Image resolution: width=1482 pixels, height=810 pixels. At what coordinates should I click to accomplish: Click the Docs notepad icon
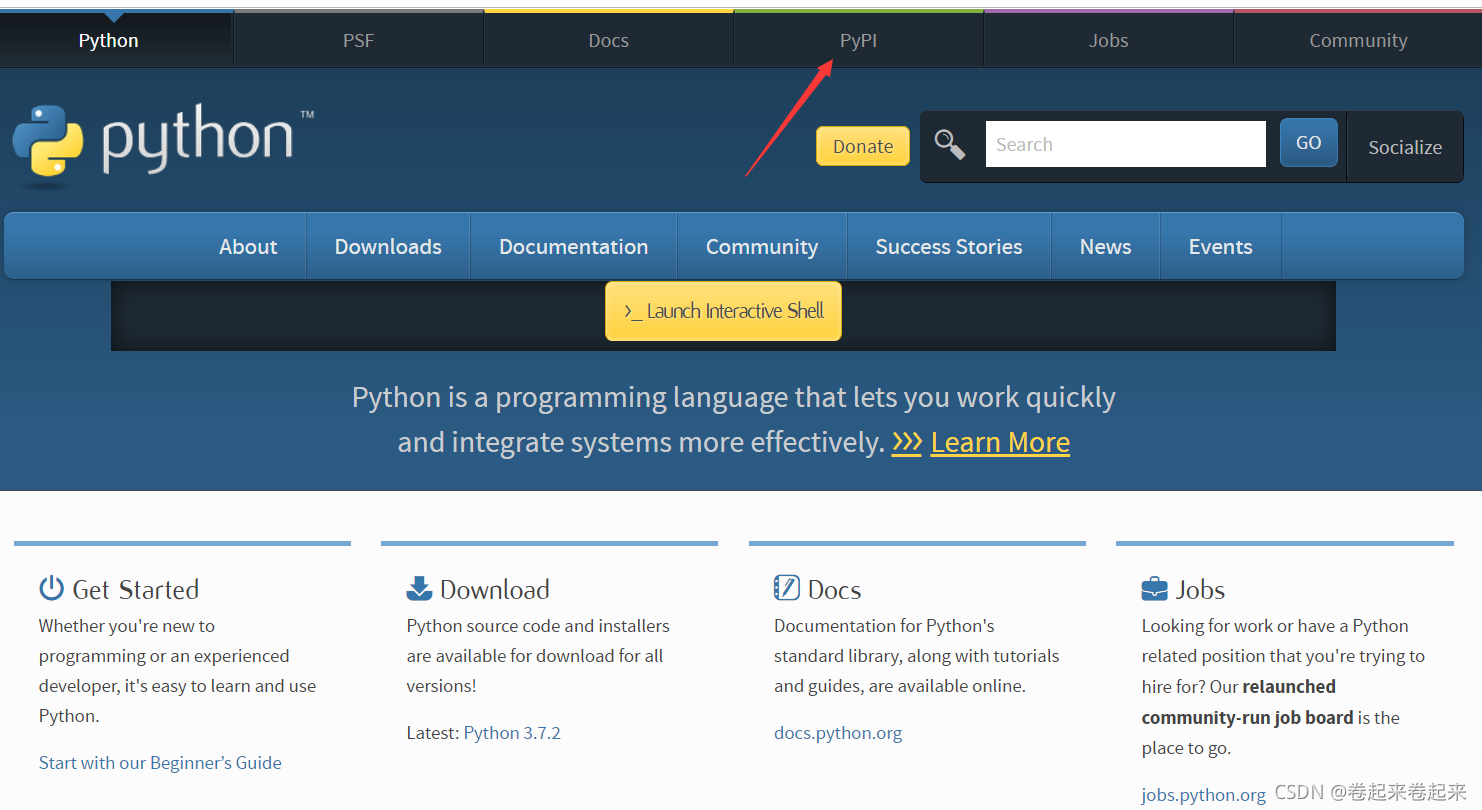(x=787, y=588)
